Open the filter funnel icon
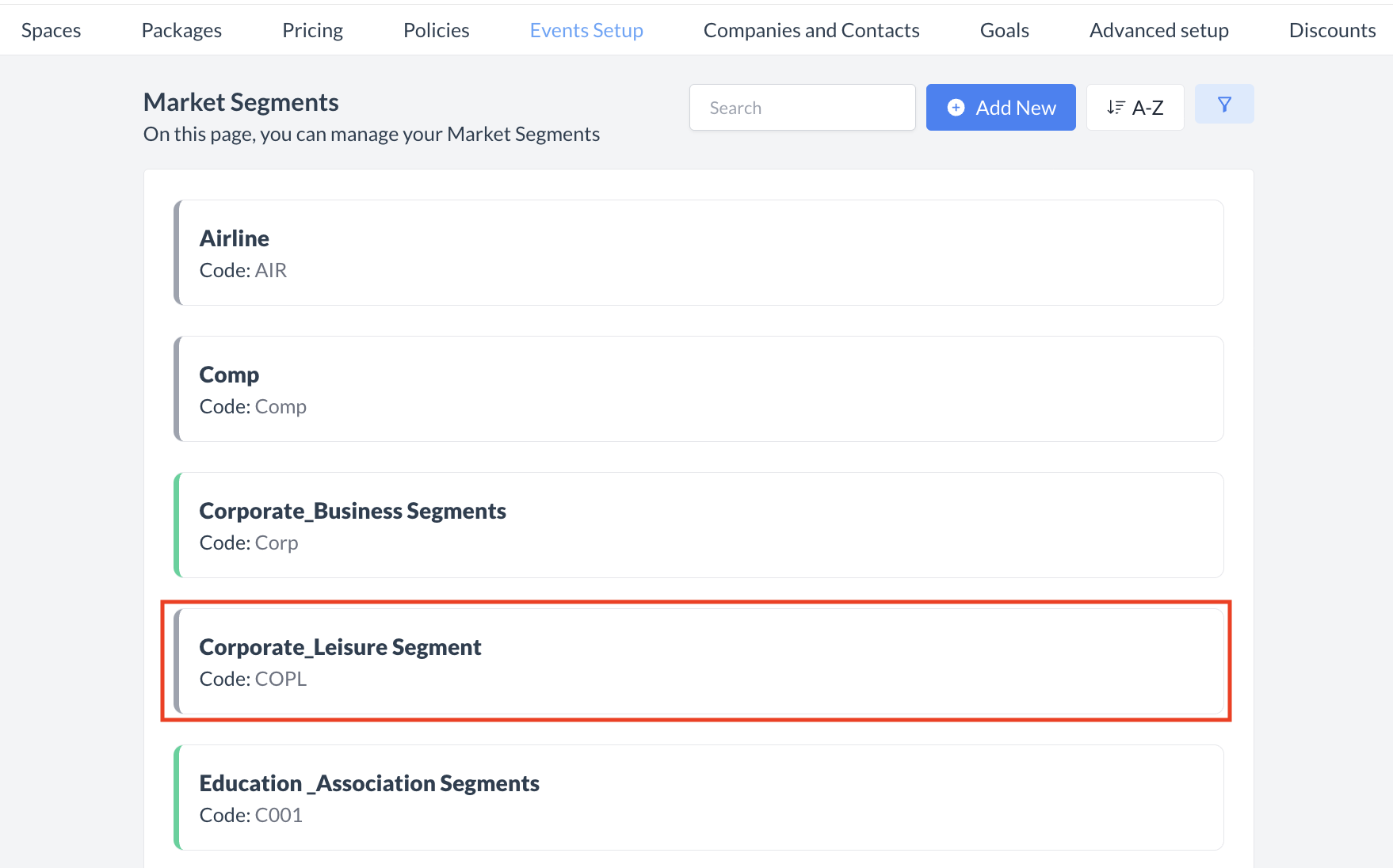Viewport: 1393px width, 868px height. [1223, 104]
